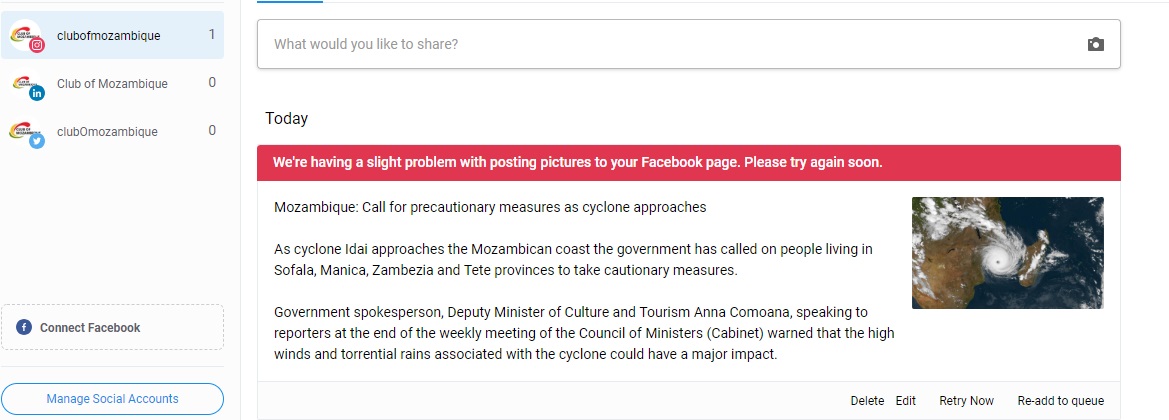Screen dimensions: 1169x420
Task: Select the clubofmozambique account name
Action: click(x=109, y=36)
